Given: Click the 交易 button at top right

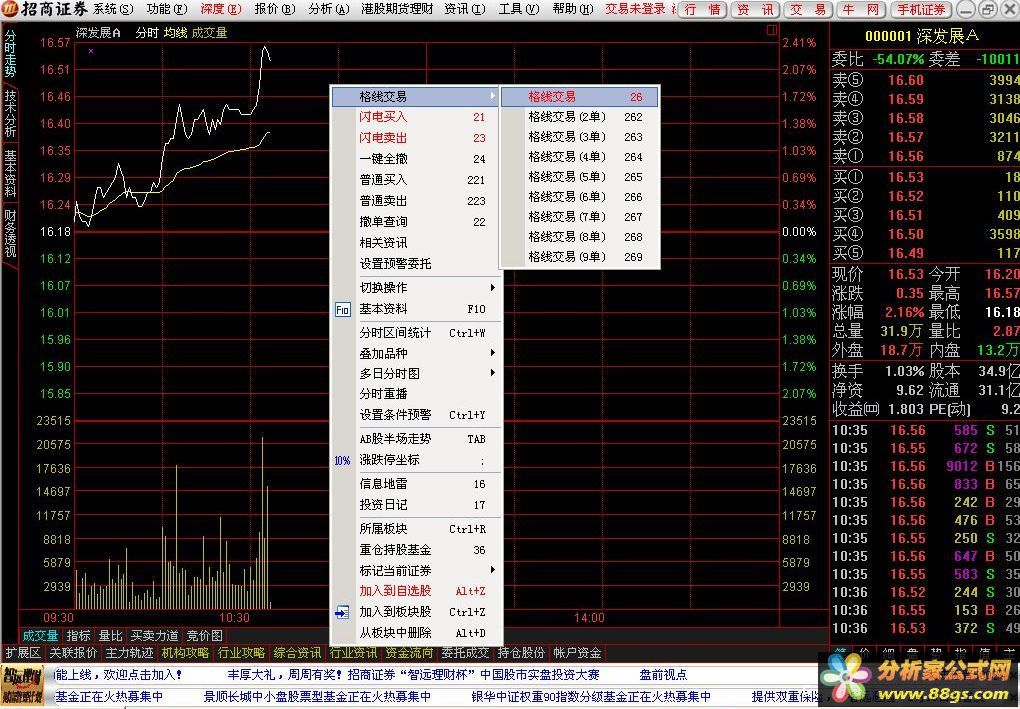Looking at the screenshot, I should click(809, 10).
